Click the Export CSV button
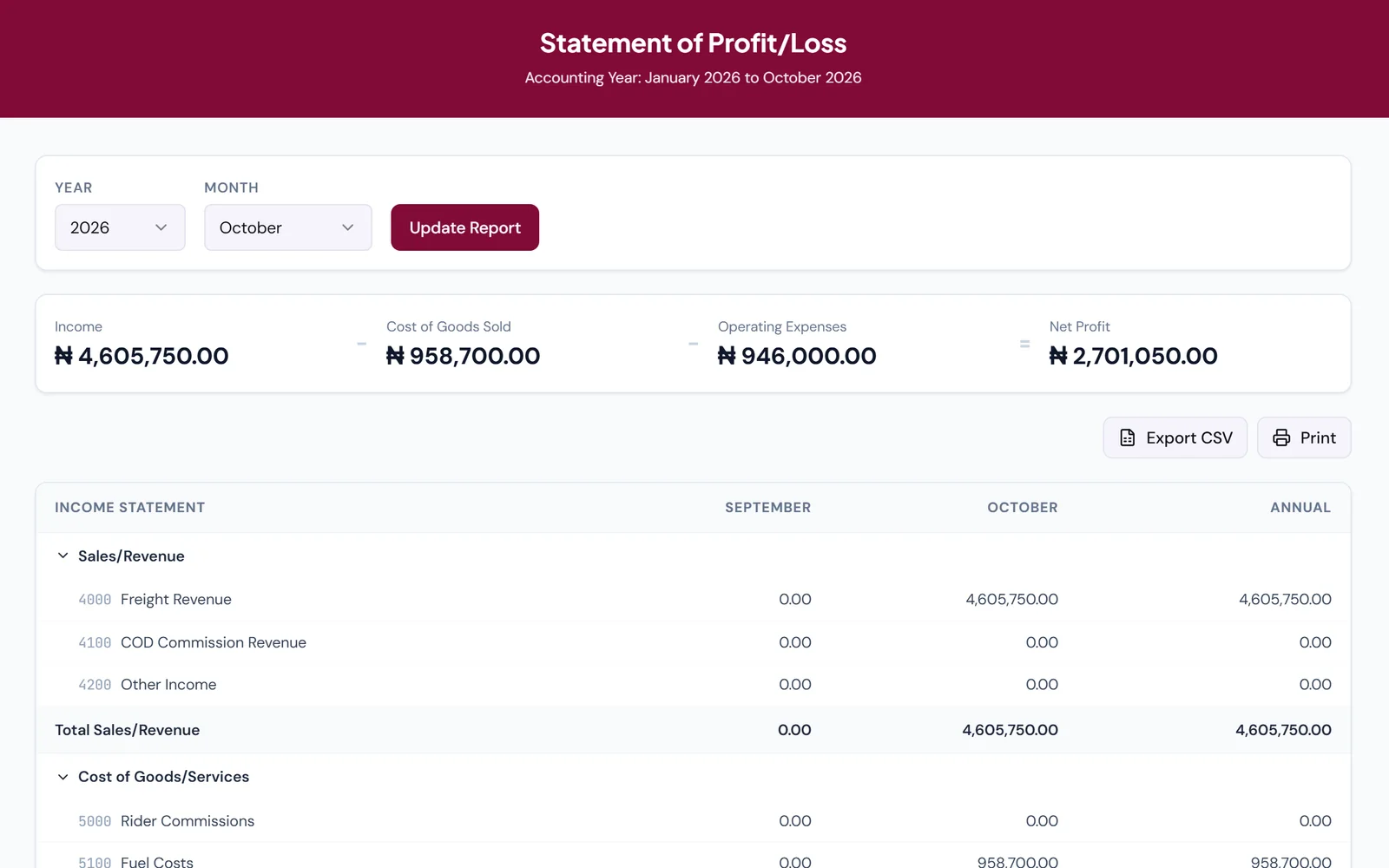The image size is (1389, 868). click(x=1175, y=437)
